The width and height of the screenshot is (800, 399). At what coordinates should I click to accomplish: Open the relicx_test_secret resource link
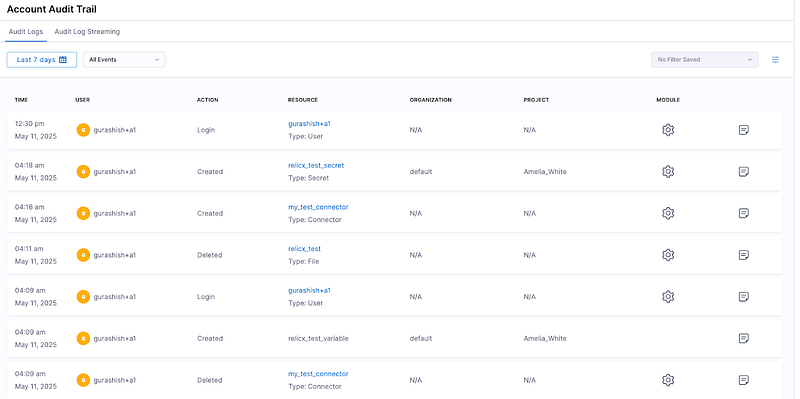[316, 166]
